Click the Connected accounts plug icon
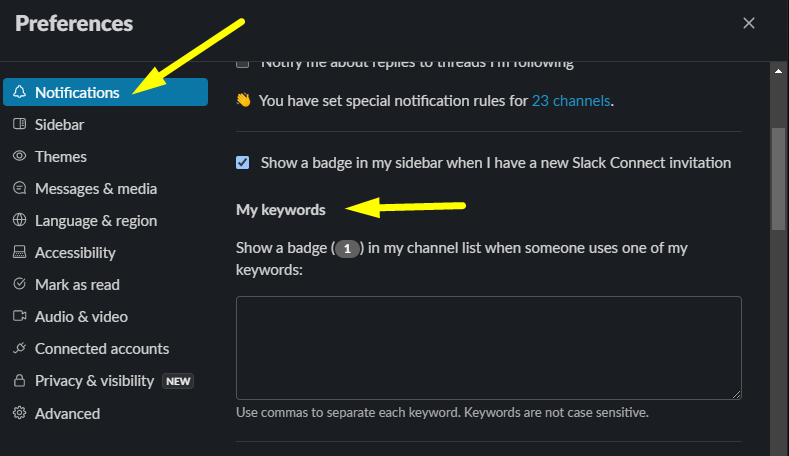The width and height of the screenshot is (789, 456). point(19,349)
